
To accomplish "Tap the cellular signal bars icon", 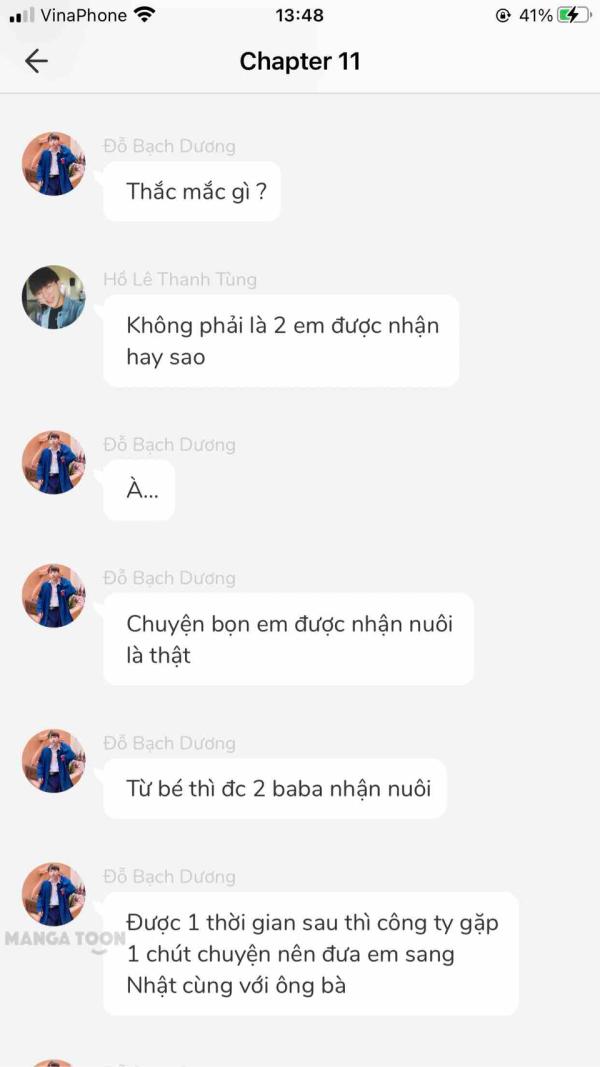I will (x=22, y=16).
